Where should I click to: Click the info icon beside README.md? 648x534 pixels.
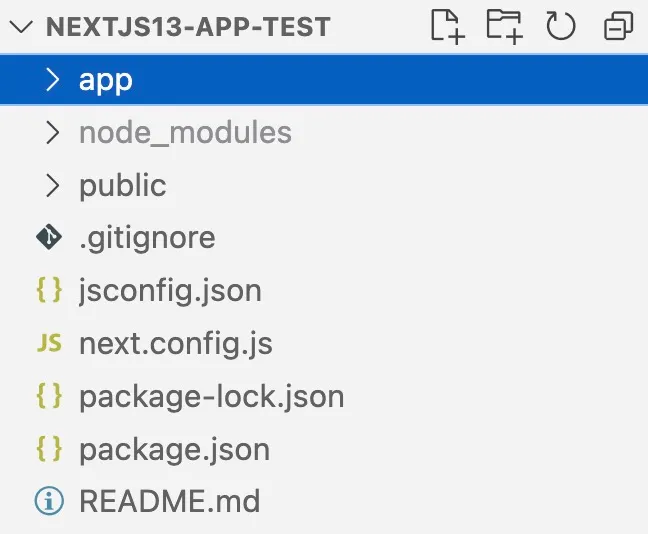[49, 501]
